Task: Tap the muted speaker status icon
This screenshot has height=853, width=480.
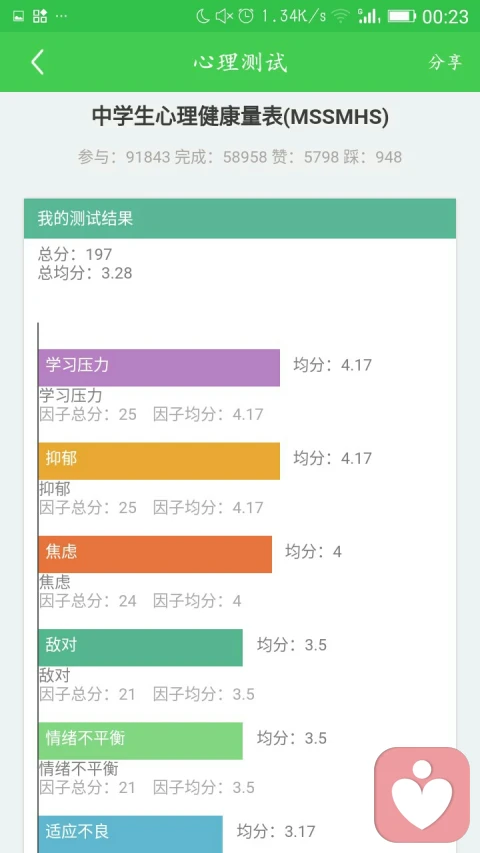Action: tap(224, 16)
